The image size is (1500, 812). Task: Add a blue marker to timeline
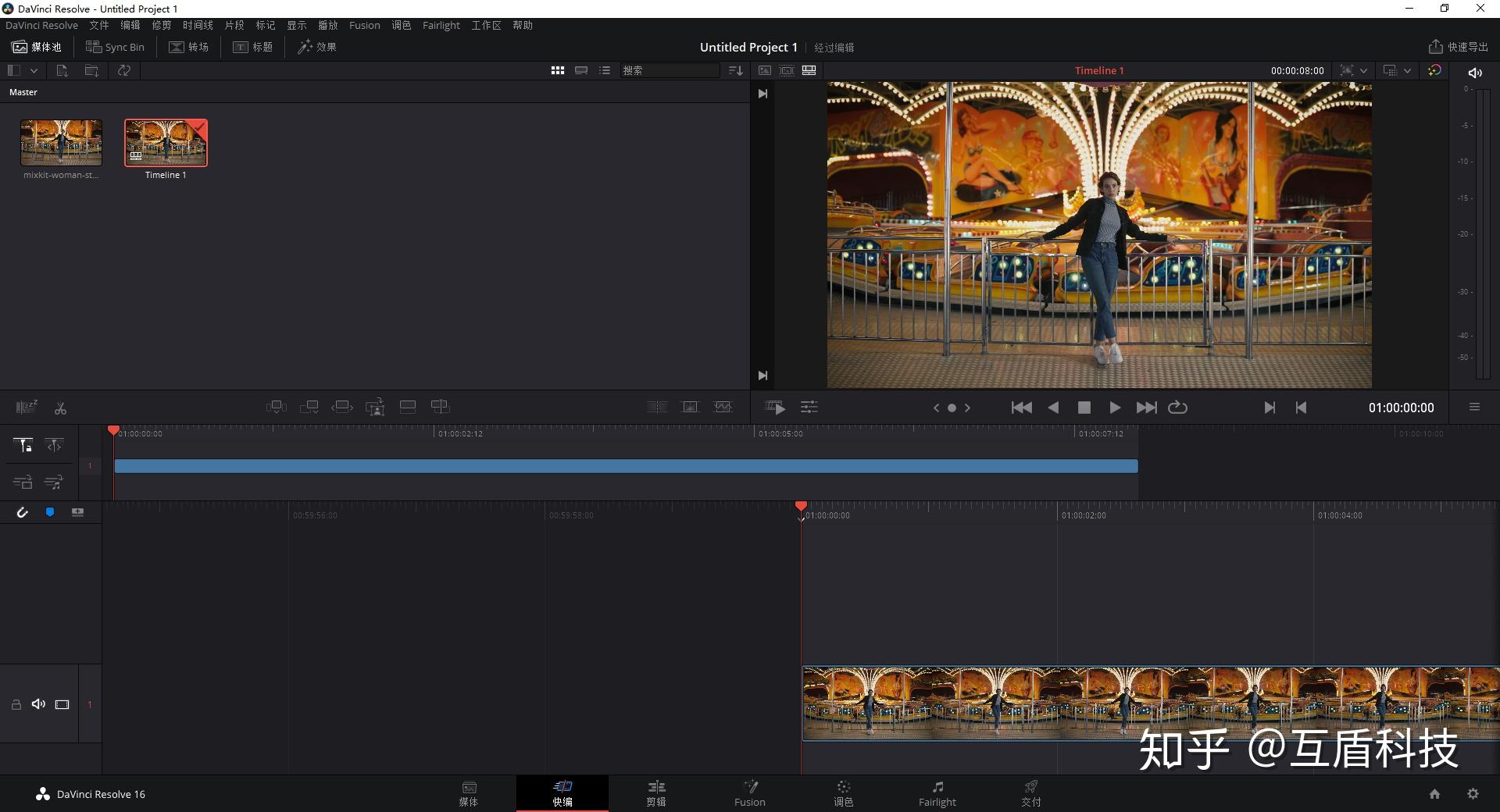pos(50,512)
